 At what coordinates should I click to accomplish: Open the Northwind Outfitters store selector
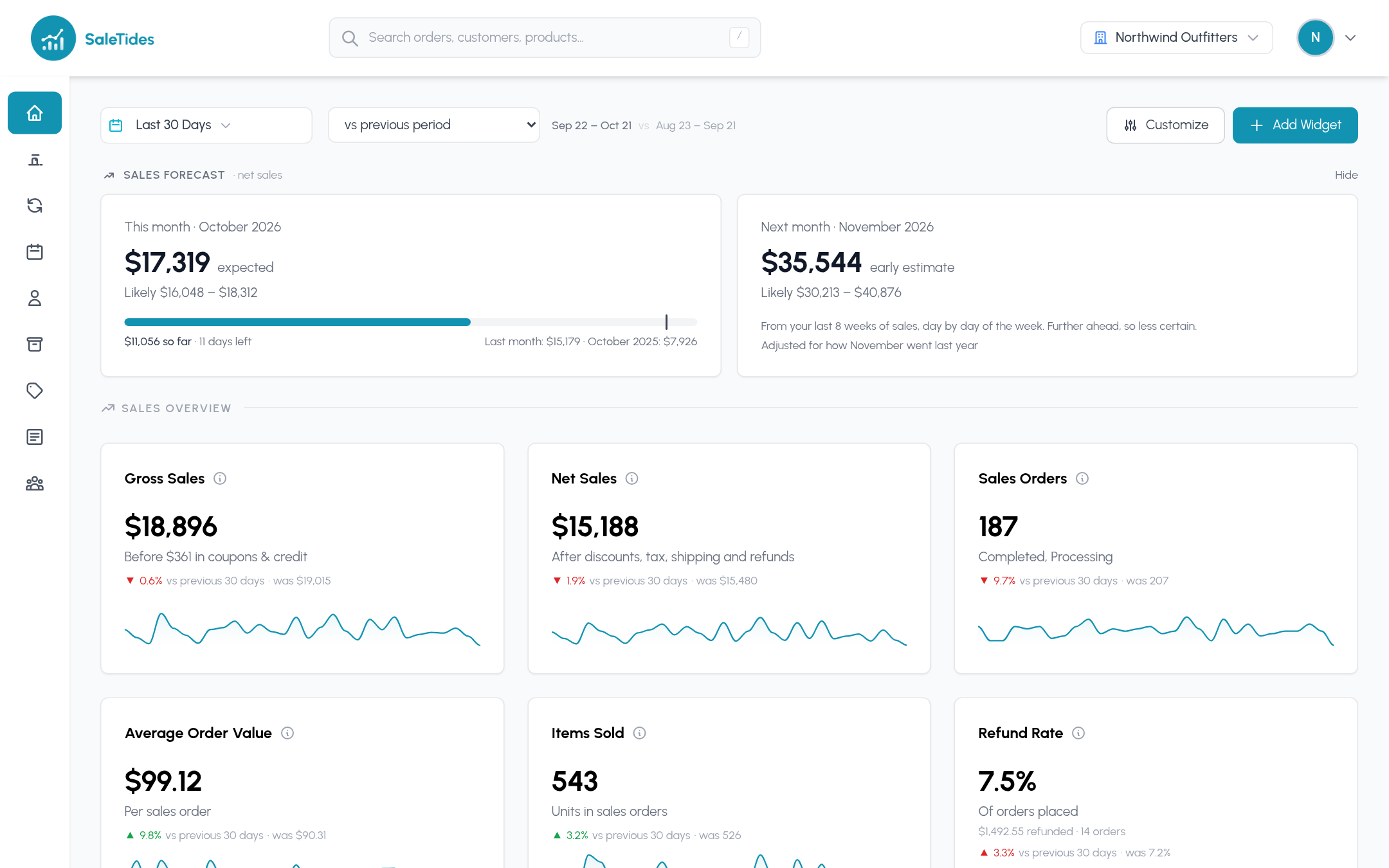(1176, 38)
